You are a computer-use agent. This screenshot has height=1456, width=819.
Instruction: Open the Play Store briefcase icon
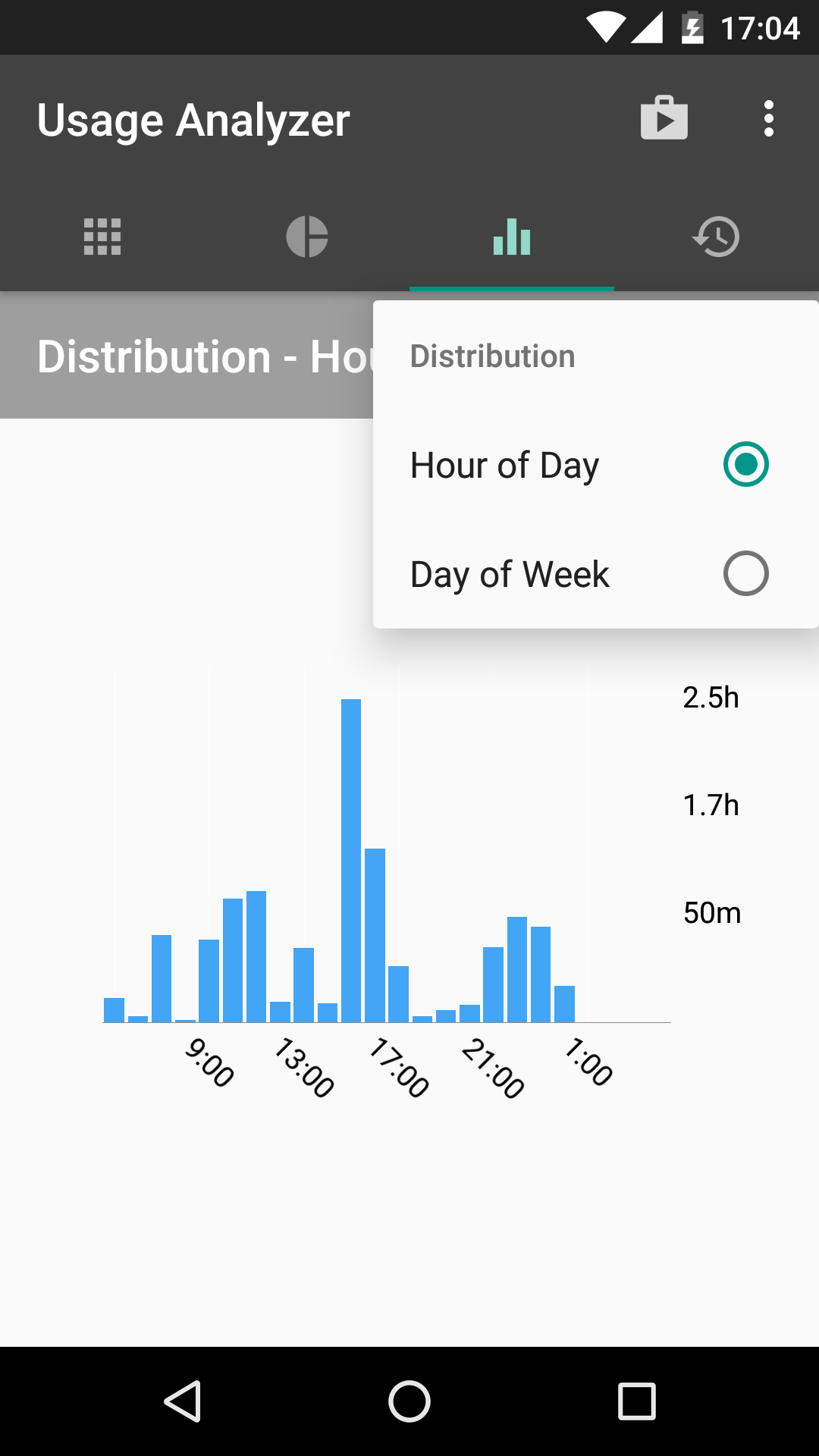click(664, 118)
